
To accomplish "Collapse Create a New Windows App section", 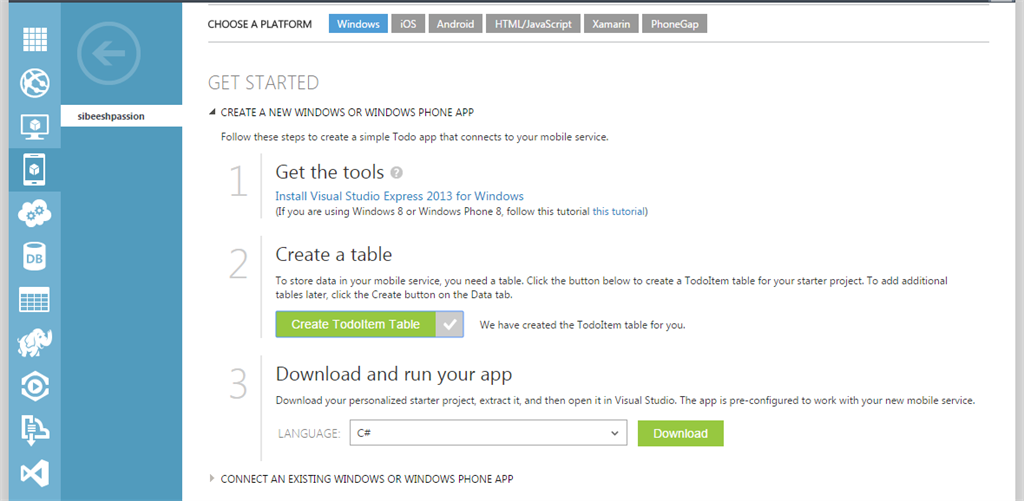I will pos(212,113).
